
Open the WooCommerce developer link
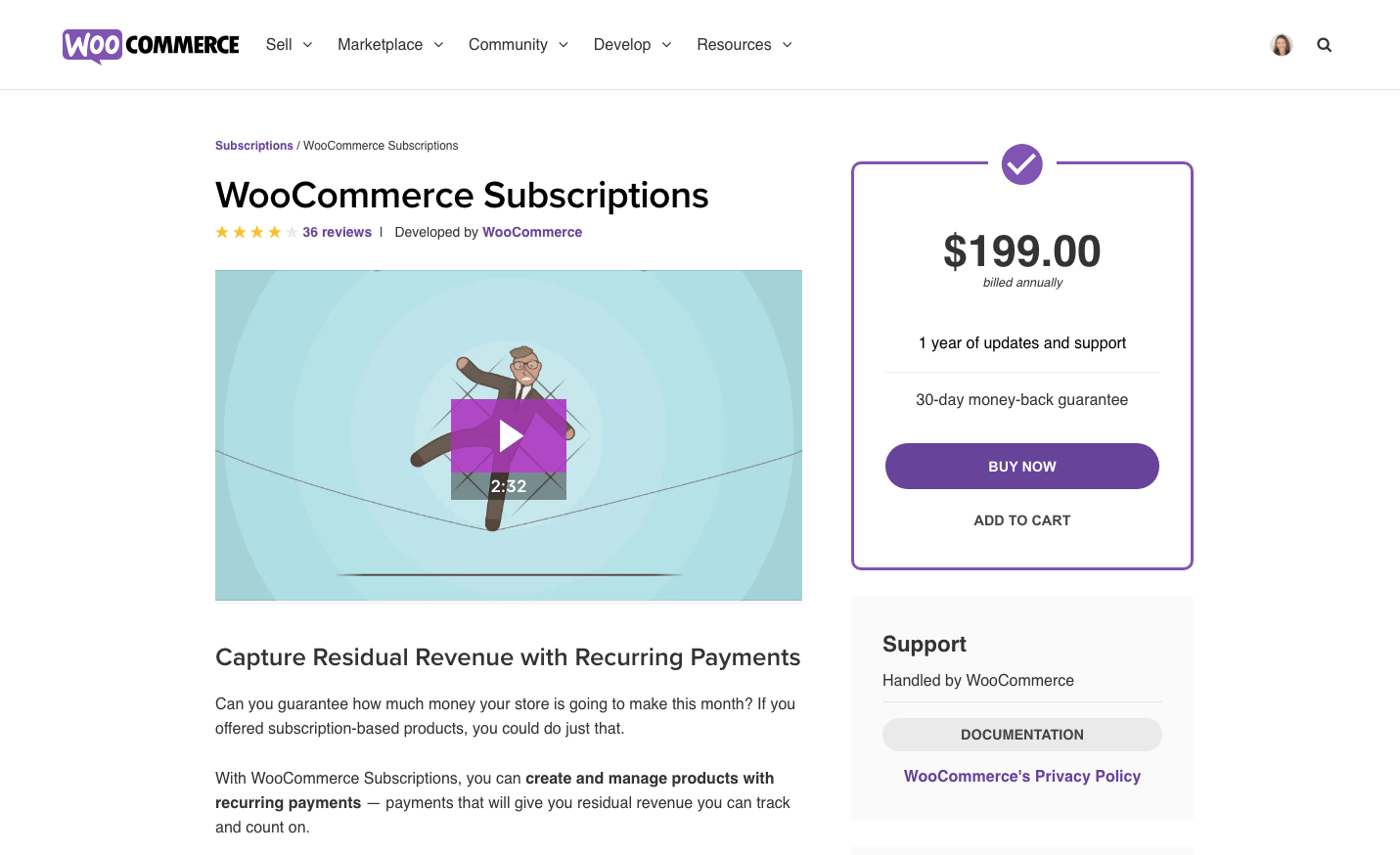click(532, 232)
